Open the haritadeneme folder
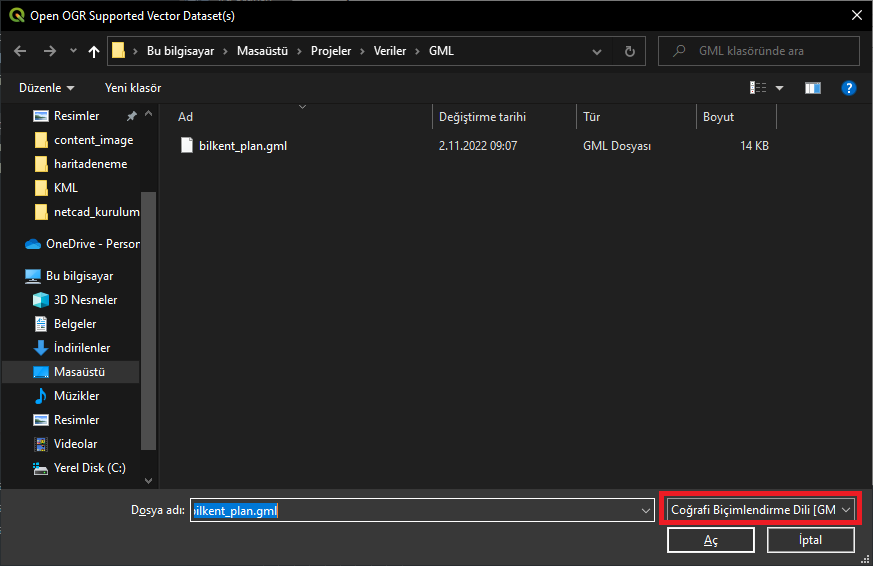The height and width of the screenshot is (566, 873). [x=90, y=164]
